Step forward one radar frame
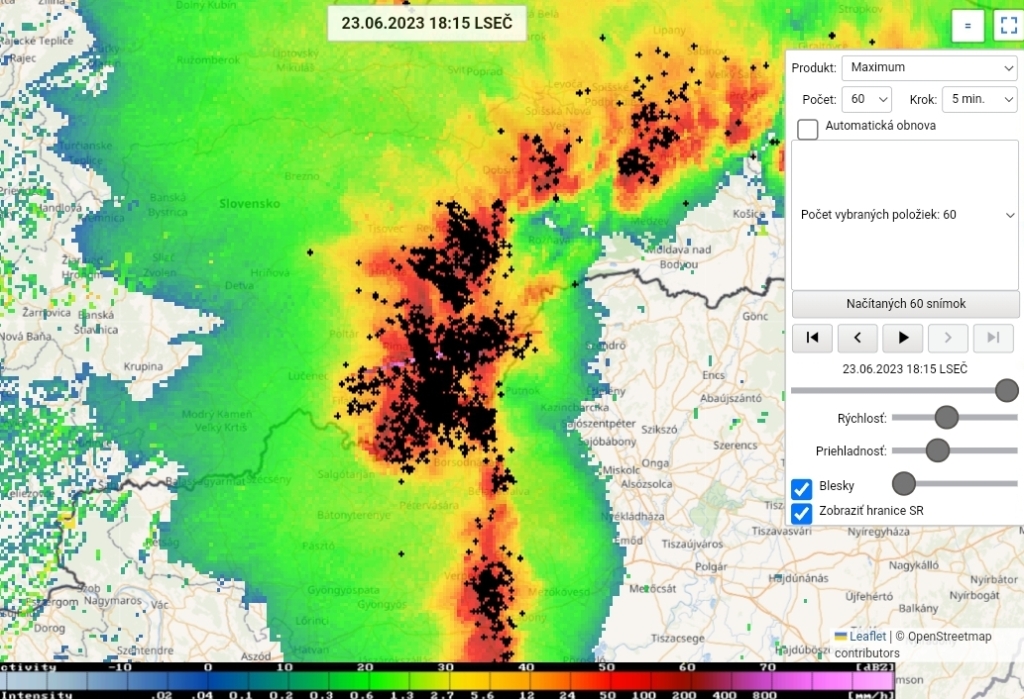The image size is (1024, 699). (948, 338)
